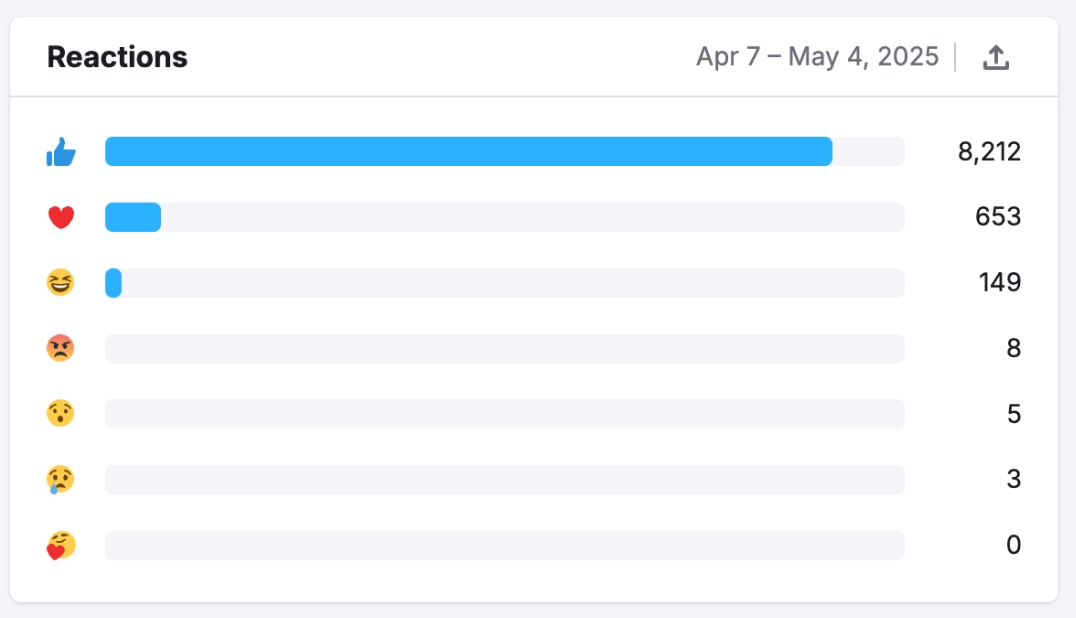The width and height of the screenshot is (1076, 618).
Task: Click the angry reactions count of 8
Action: [1014, 347]
